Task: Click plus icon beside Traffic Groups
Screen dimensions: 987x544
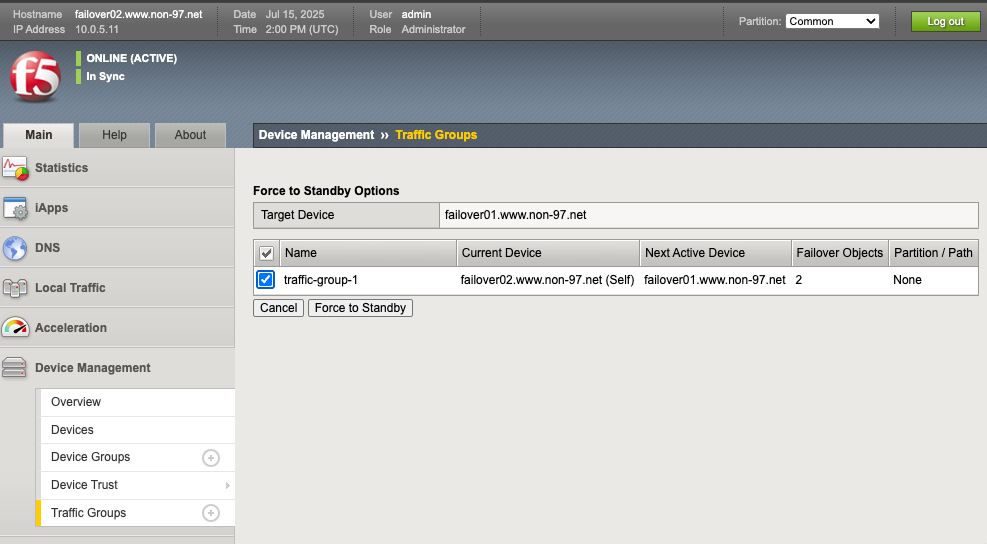Action: pos(211,513)
